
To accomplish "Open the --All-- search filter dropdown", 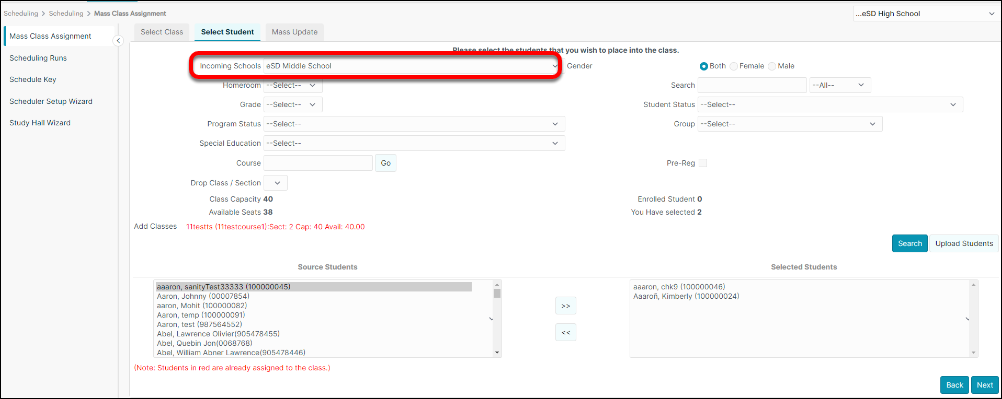I will [840, 85].
